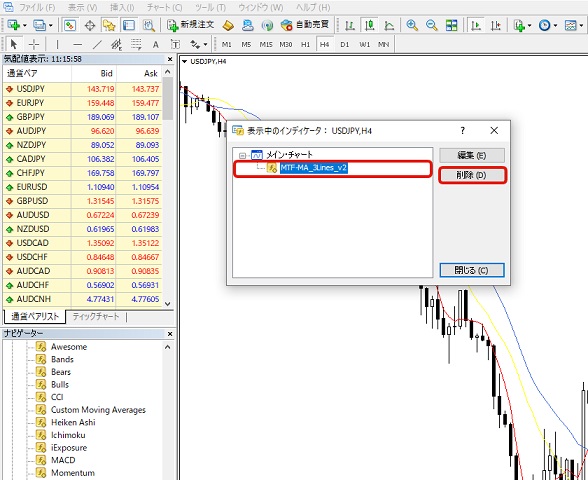Screen dimensions: 588x480
Task: Open the 挿入 (I) menu
Action: click(x=122, y=7)
